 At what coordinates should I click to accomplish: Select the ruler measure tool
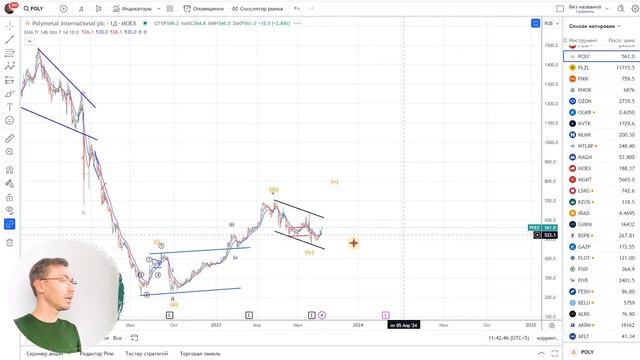tap(9, 138)
